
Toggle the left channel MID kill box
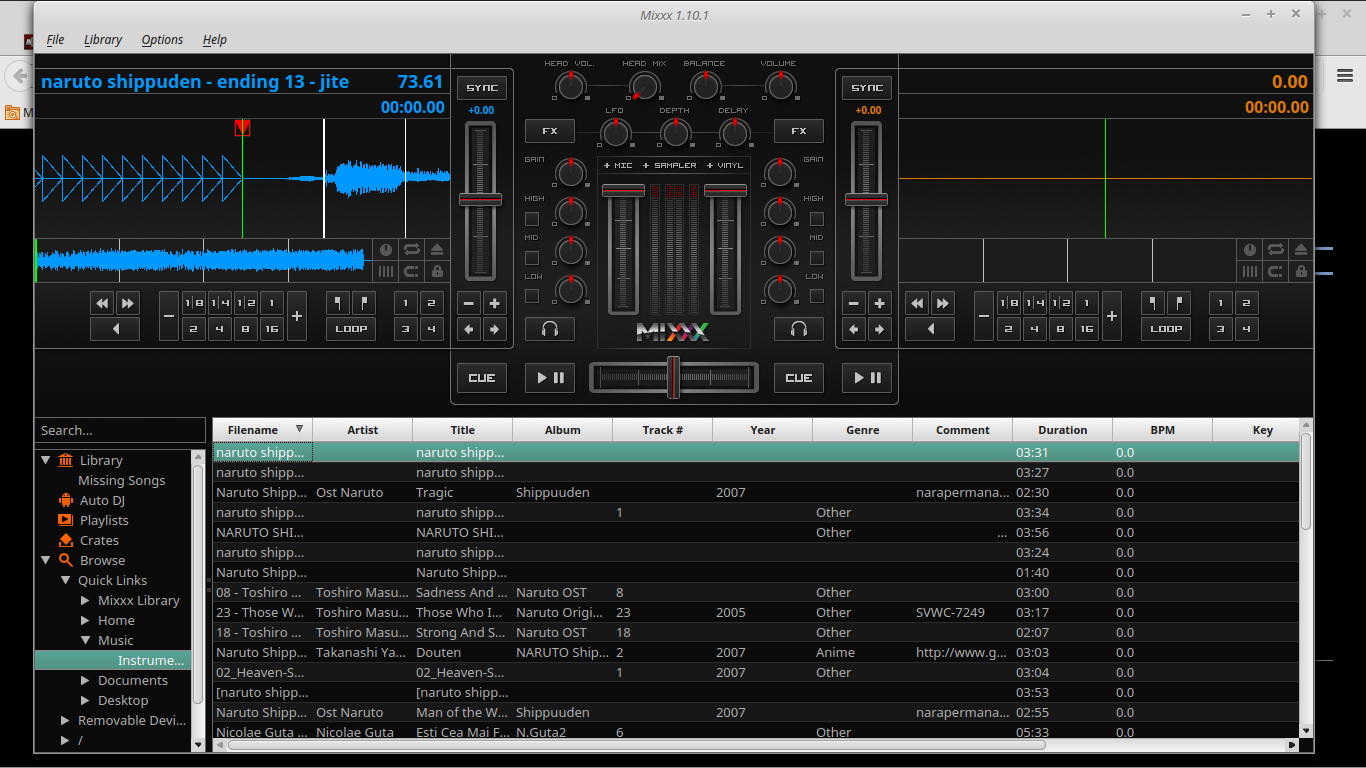pyautogui.click(x=532, y=257)
